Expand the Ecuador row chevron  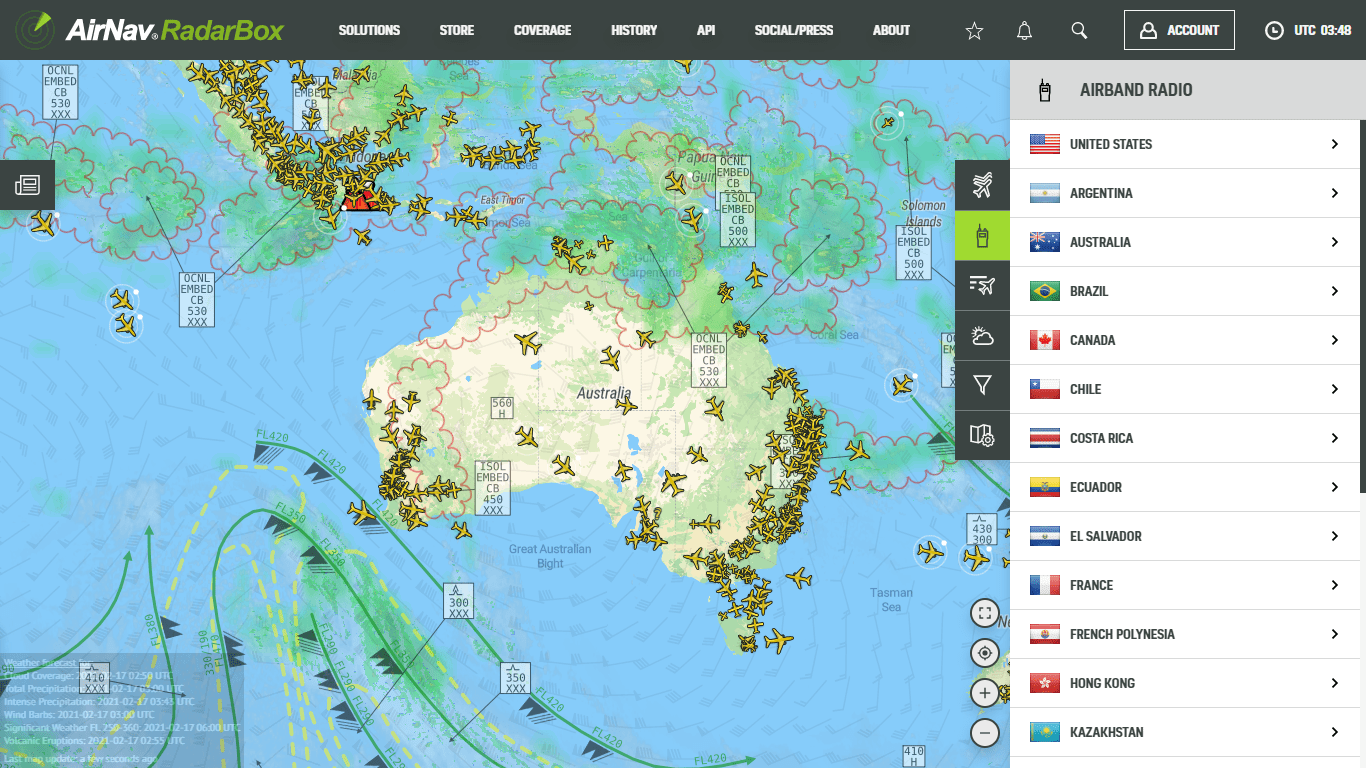[x=1335, y=487]
